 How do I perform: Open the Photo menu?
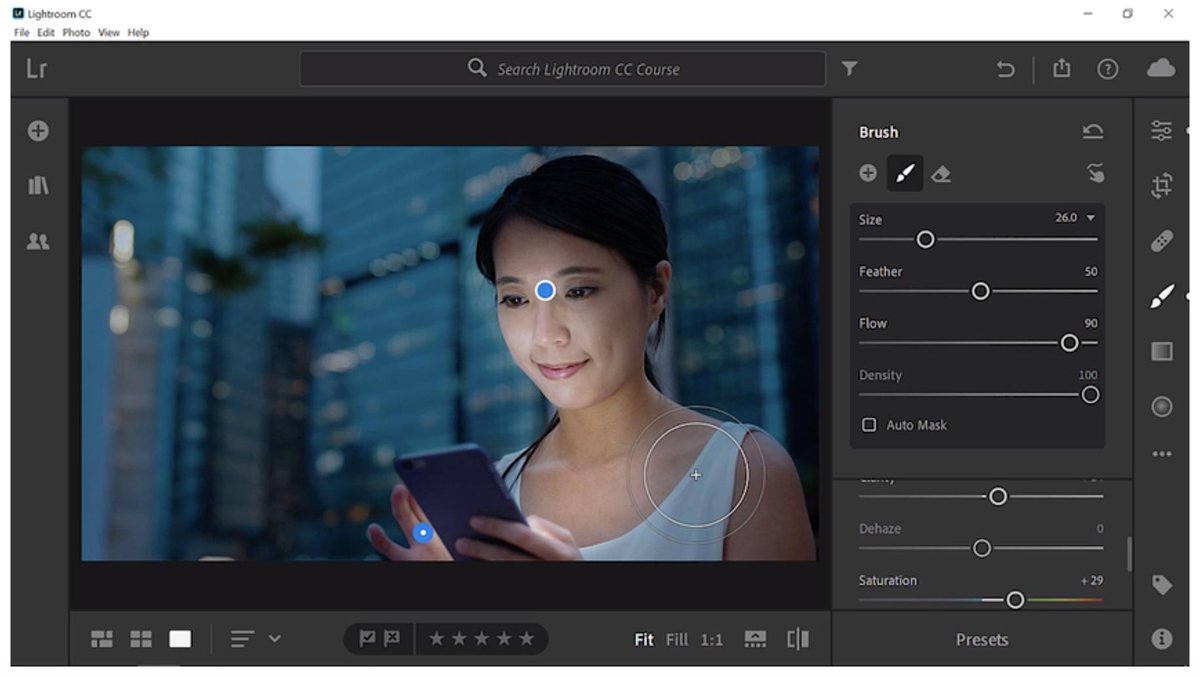(x=75, y=32)
